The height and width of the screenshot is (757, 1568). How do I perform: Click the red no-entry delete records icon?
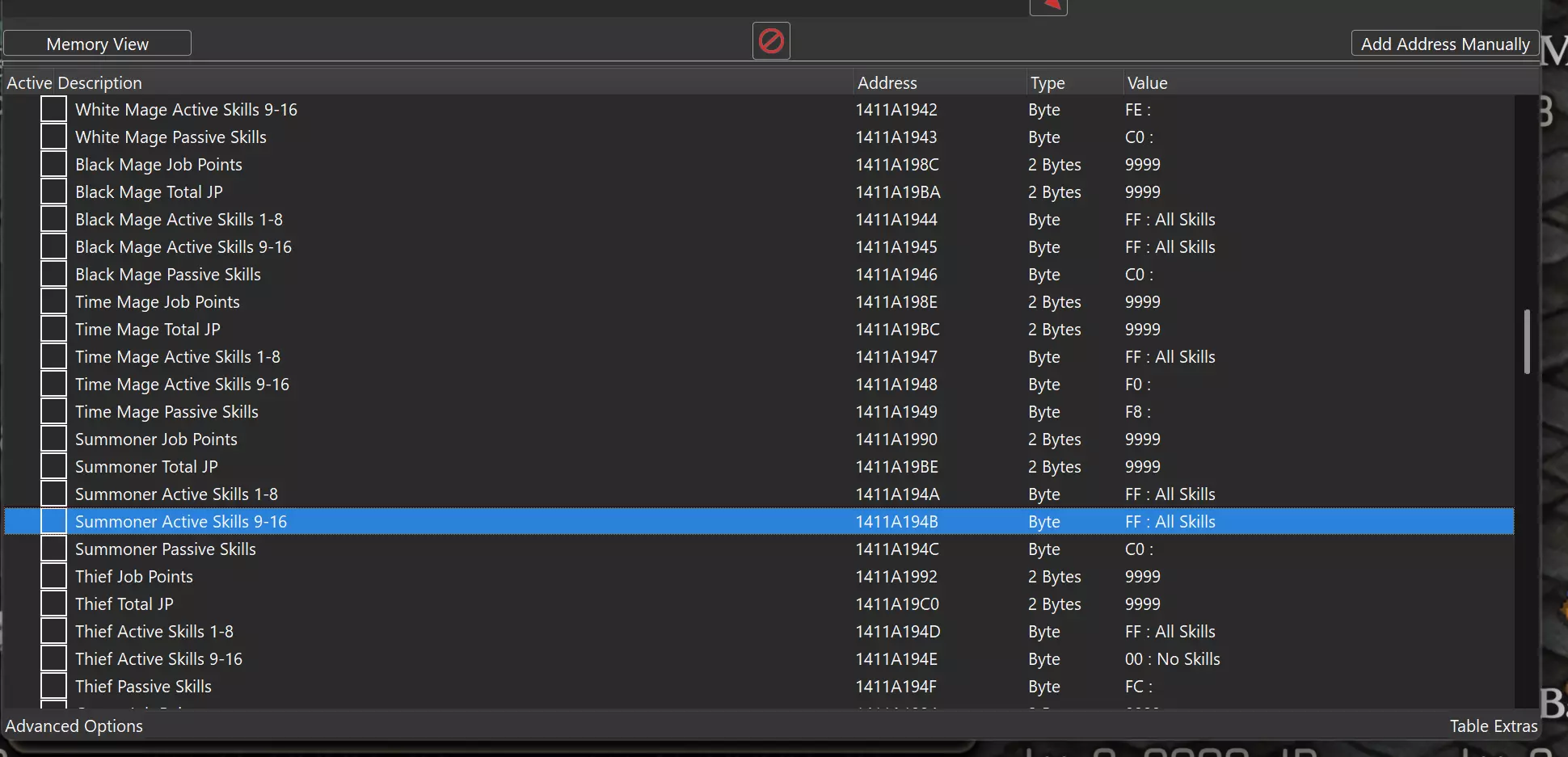tap(771, 40)
